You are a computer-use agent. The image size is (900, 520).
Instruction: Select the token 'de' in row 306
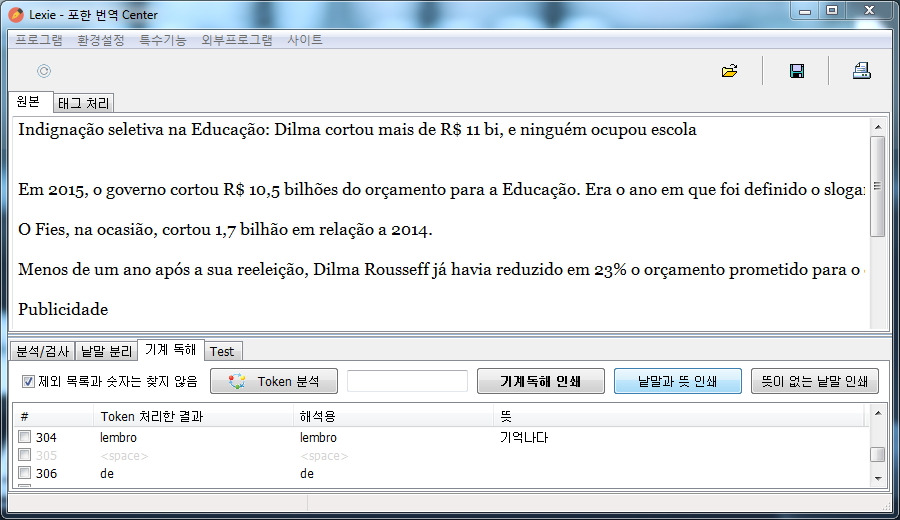pyautogui.click(x=107, y=474)
